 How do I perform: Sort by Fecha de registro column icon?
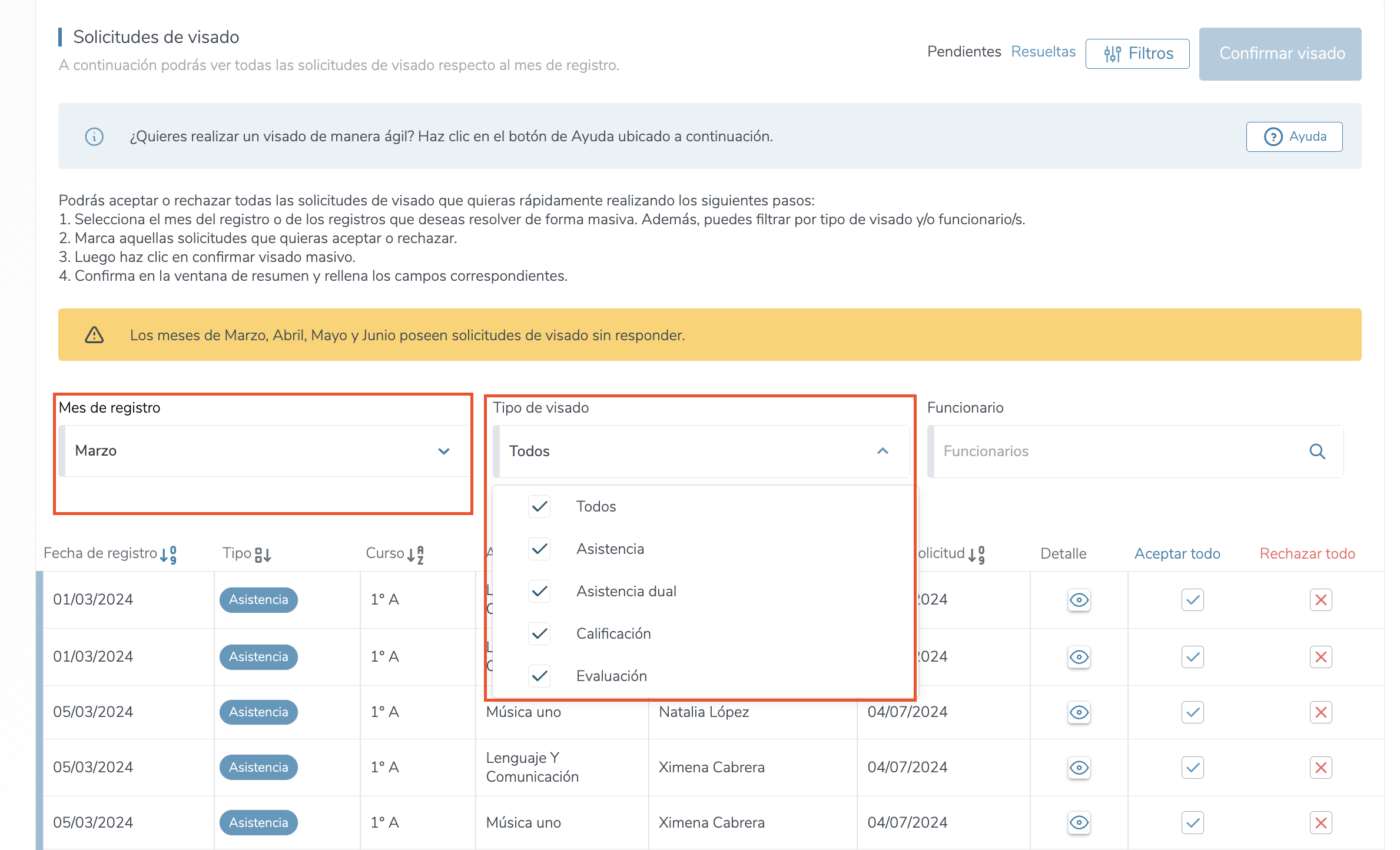168,555
